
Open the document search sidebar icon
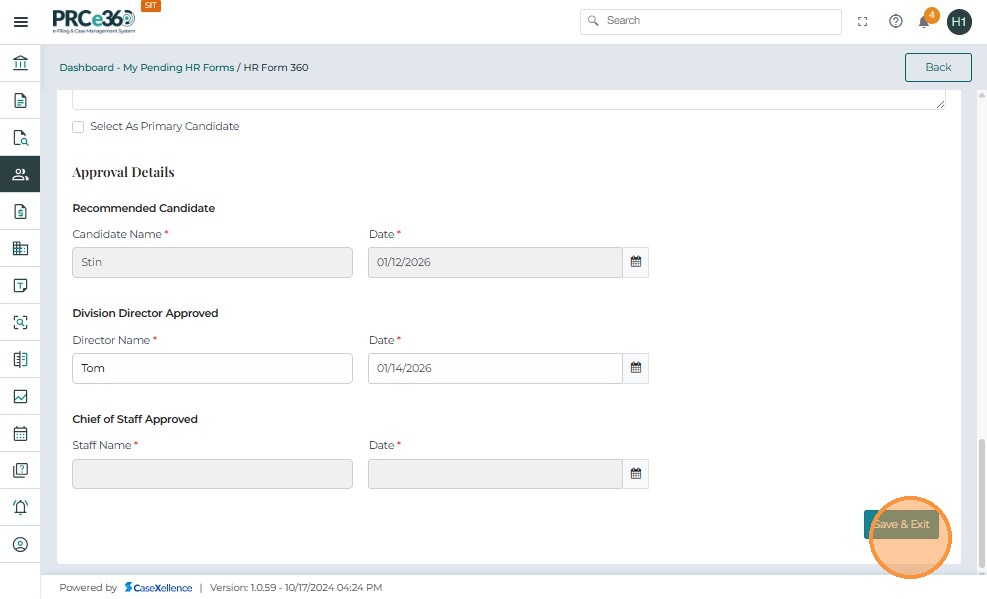click(20, 138)
